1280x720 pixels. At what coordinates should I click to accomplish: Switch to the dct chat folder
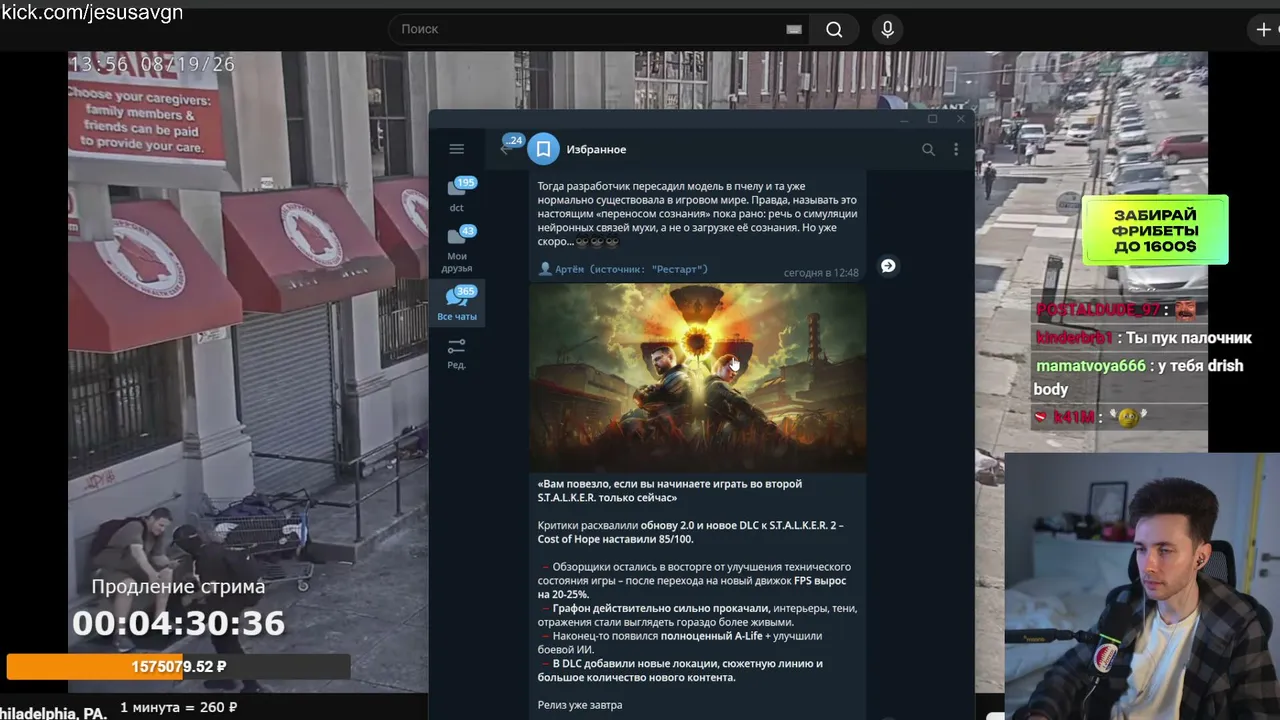coord(457,195)
